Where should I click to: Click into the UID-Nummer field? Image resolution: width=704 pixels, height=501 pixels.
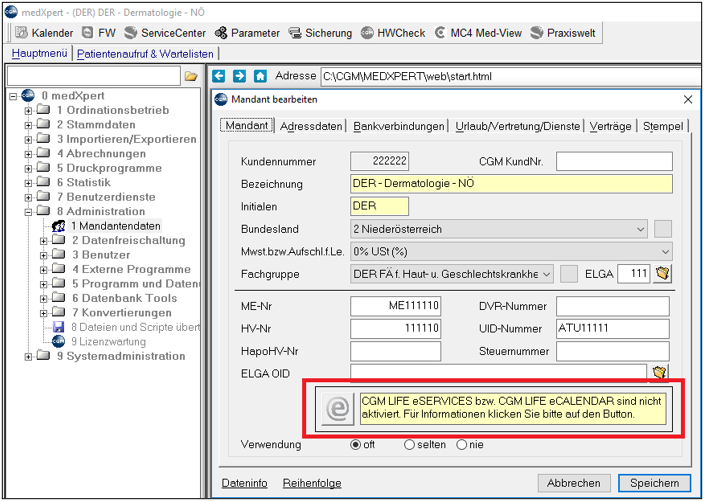click(x=613, y=329)
